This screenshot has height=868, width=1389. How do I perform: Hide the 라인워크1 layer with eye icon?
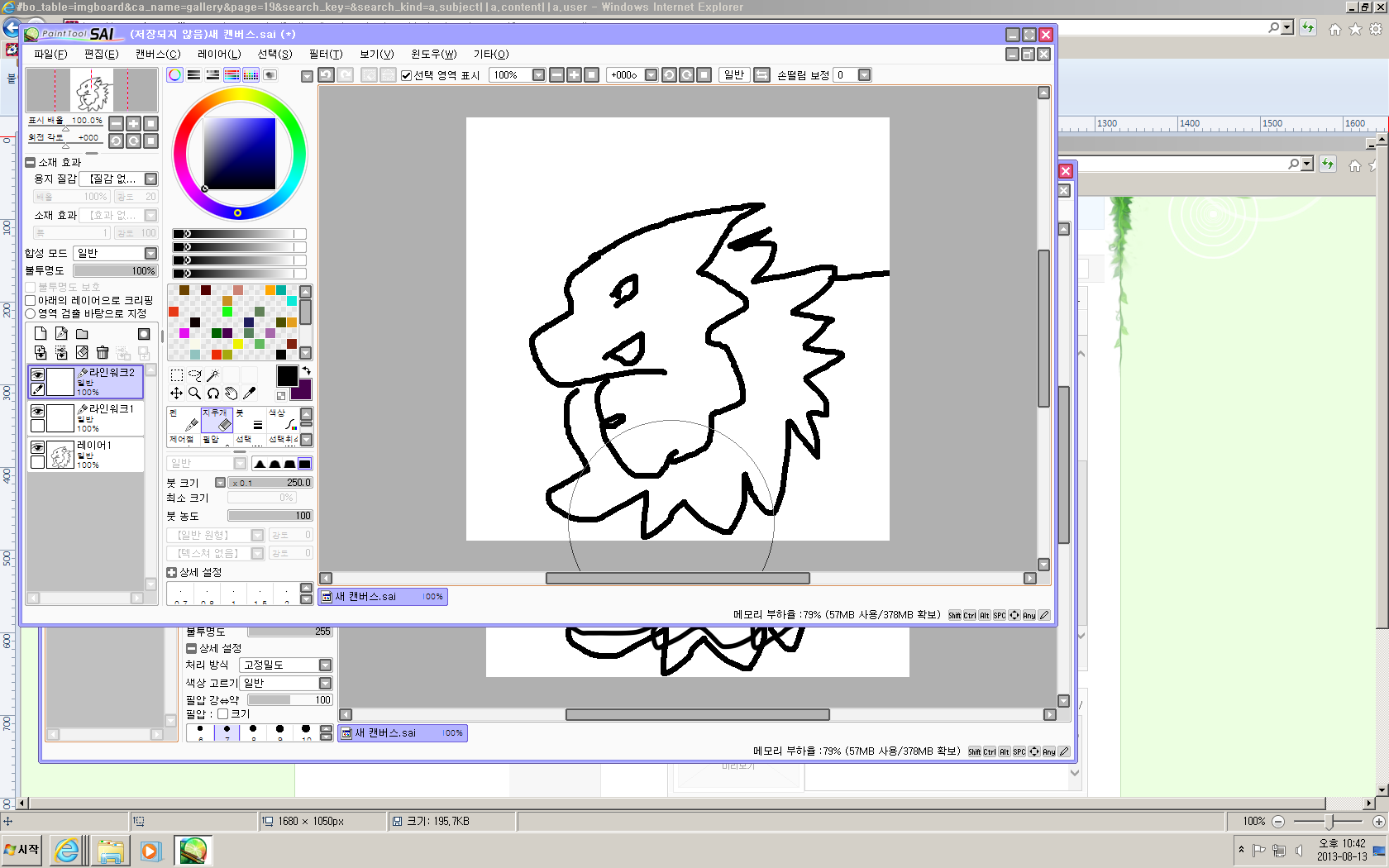(37, 411)
